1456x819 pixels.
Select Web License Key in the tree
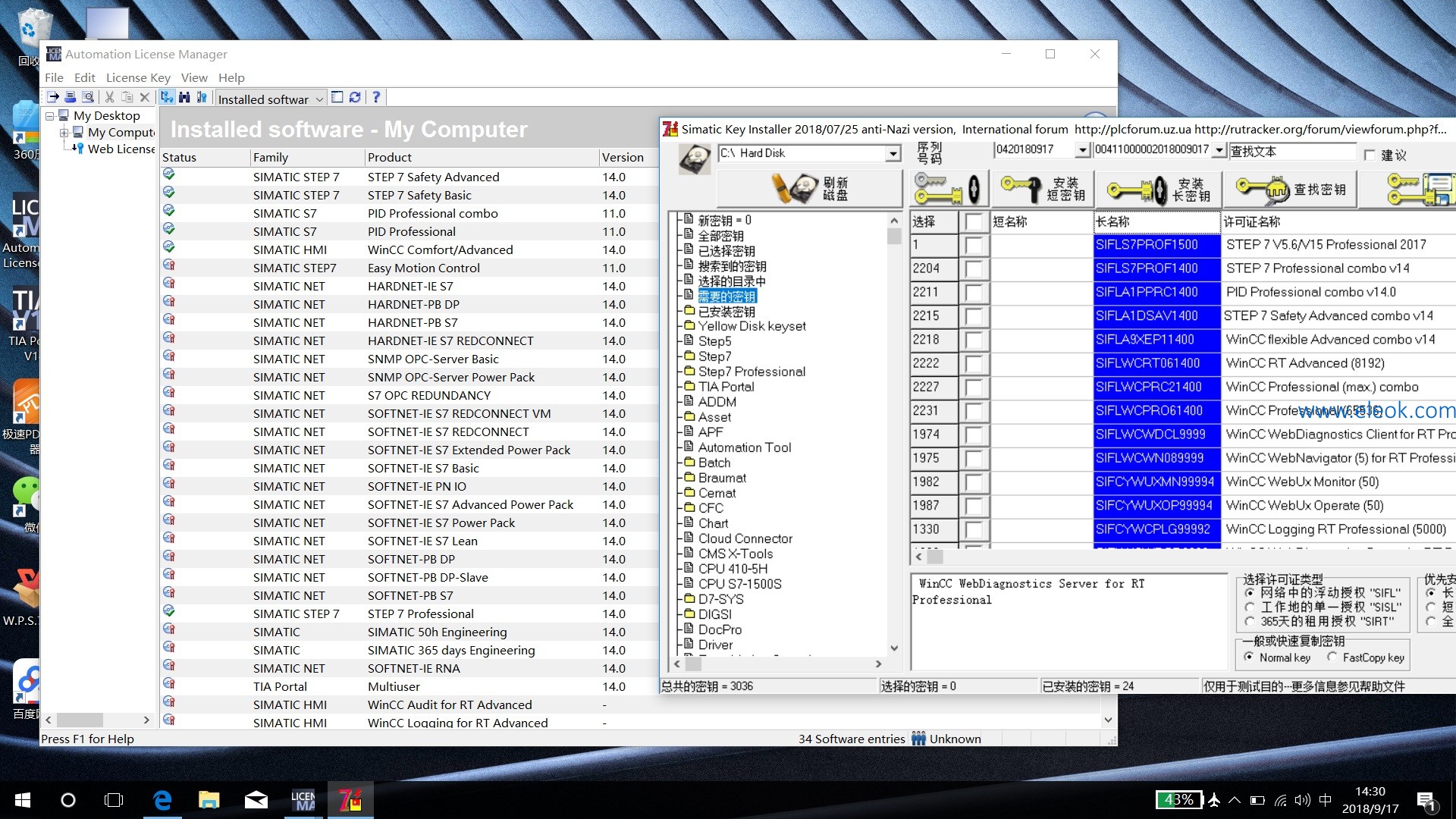pyautogui.click(x=121, y=149)
